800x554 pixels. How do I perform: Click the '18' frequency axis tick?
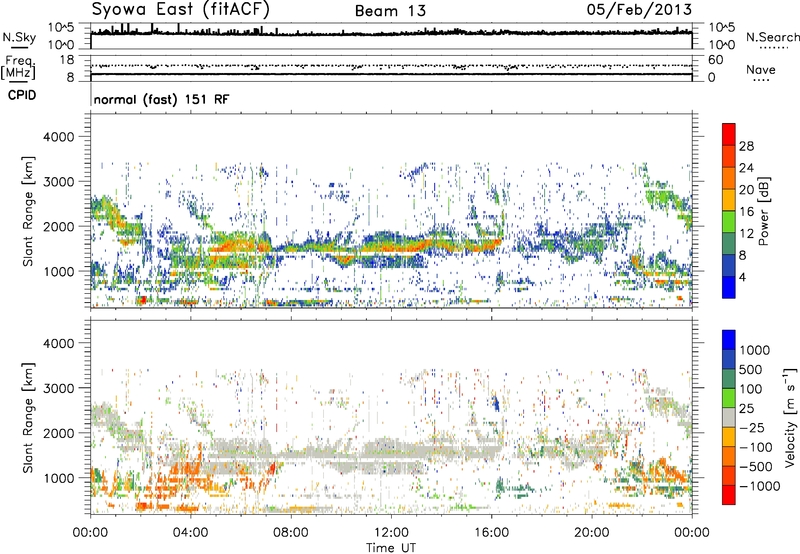[x=67, y=60]
